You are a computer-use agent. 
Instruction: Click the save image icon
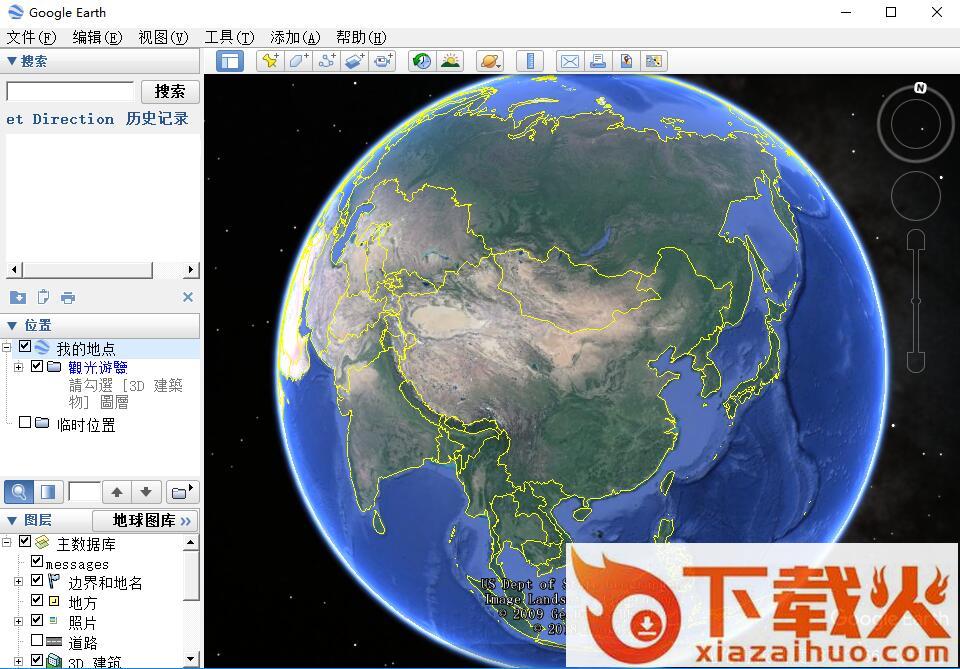[626, 61]
